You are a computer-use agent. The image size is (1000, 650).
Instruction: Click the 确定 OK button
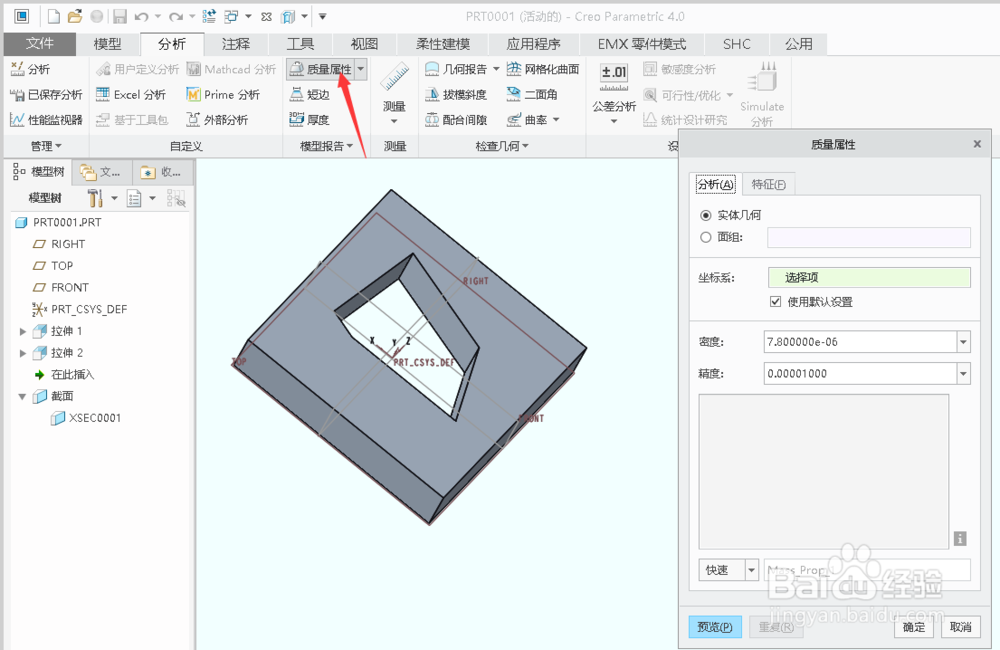tap(914, 627)
